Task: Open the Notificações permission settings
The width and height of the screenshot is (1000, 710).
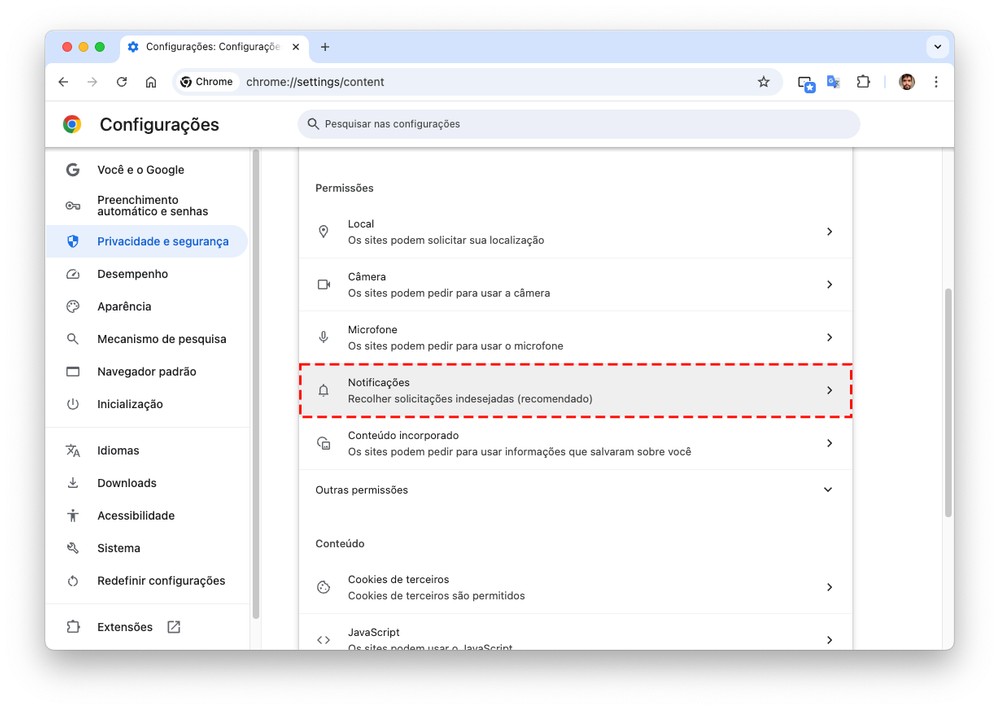Action: [x=575, y=390]
